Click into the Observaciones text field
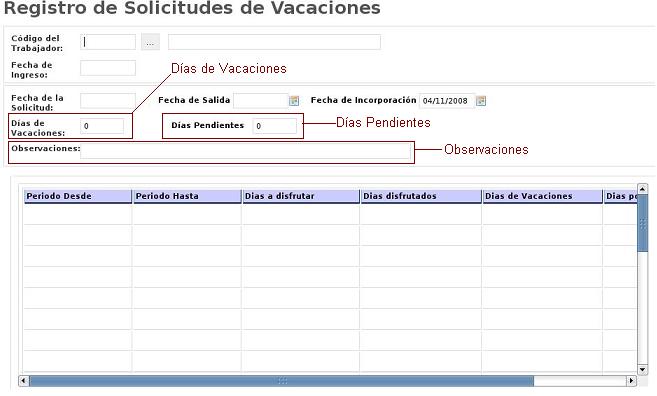 [x=246, y=151]
